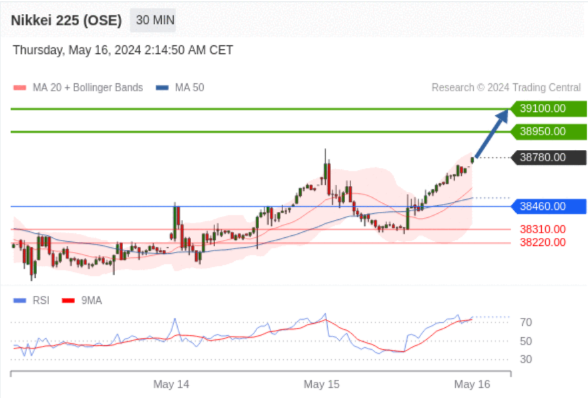Click the 9MA red legend swatch
This screenshot has height=398, width=588.
(x=68, y=300)
